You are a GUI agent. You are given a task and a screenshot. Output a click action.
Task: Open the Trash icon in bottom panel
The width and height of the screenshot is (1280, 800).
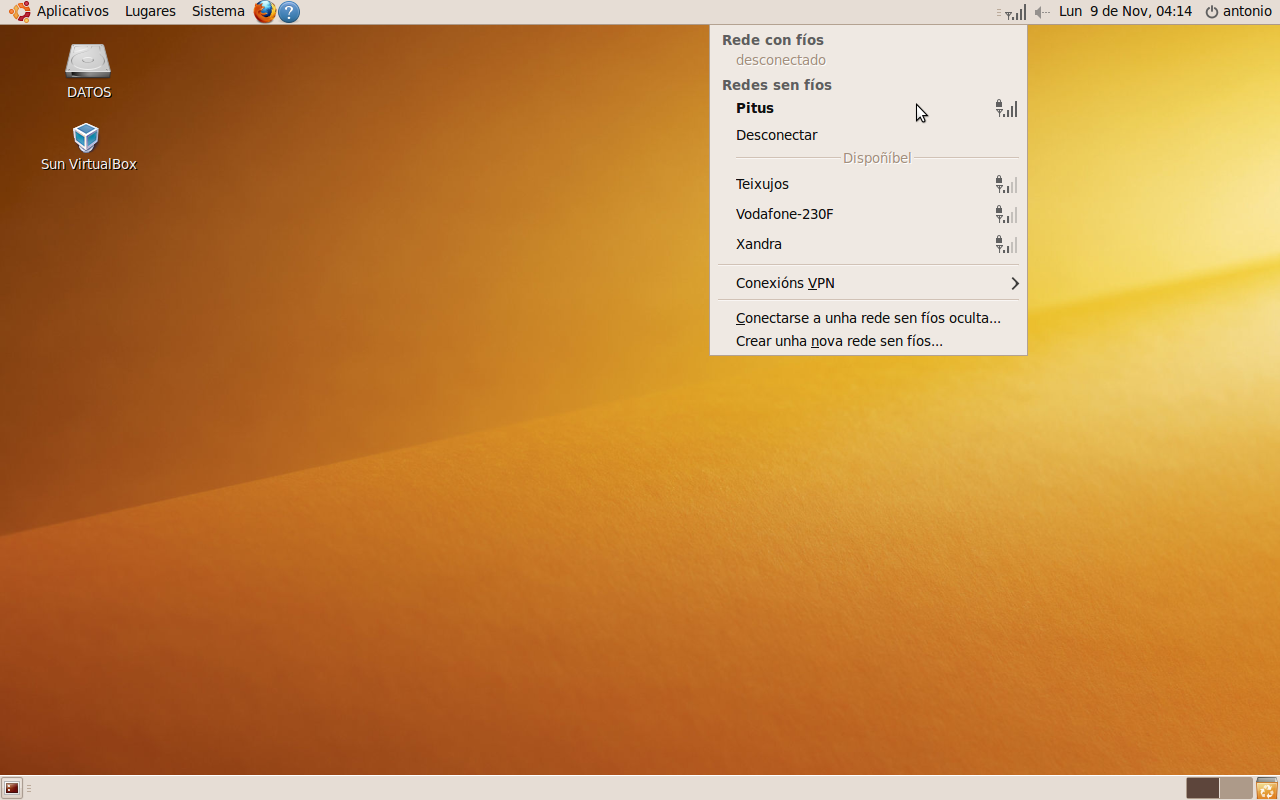click(1266, 788)
